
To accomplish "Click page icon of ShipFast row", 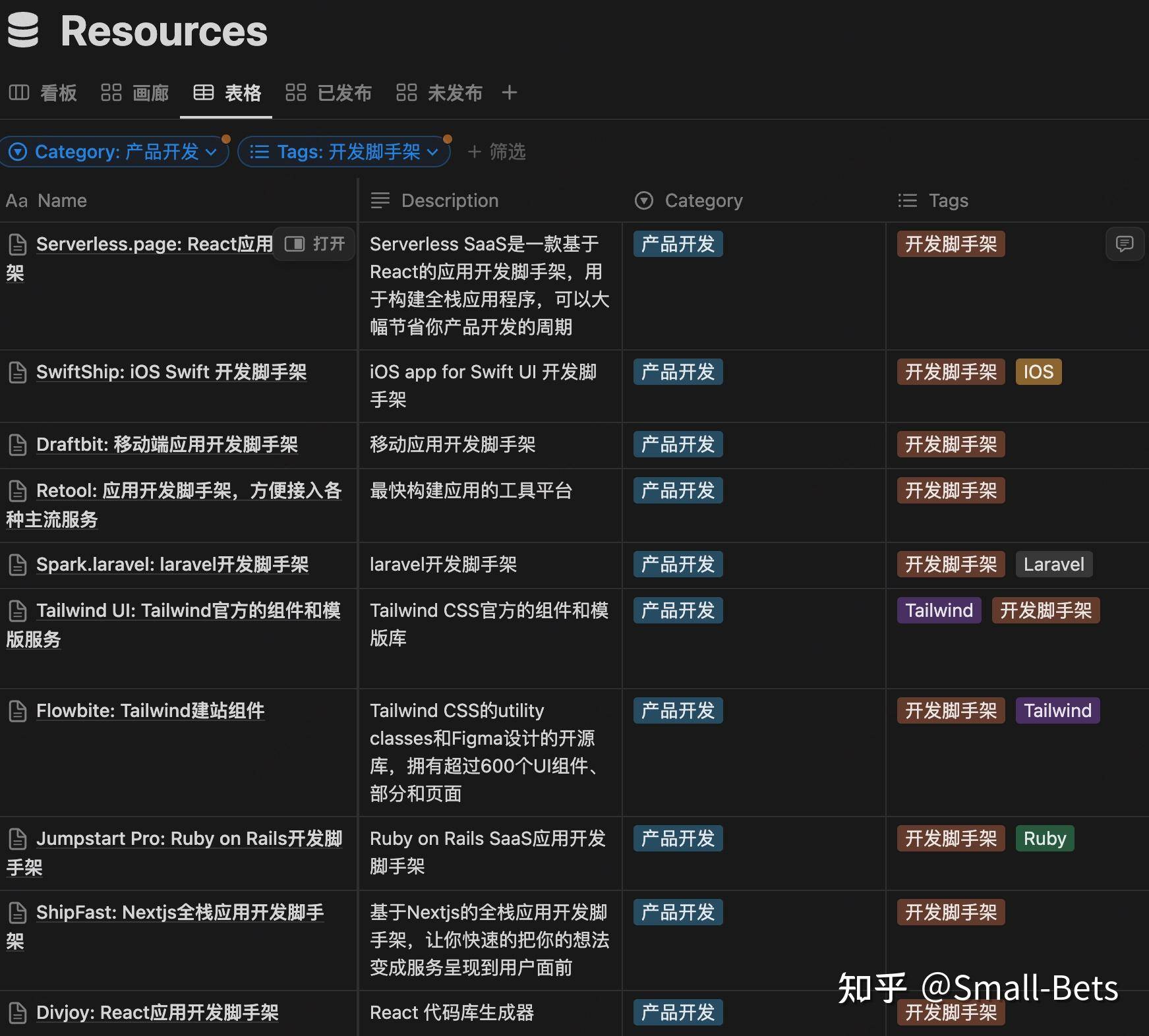I will pyautogui.click(x=18, y=913).
